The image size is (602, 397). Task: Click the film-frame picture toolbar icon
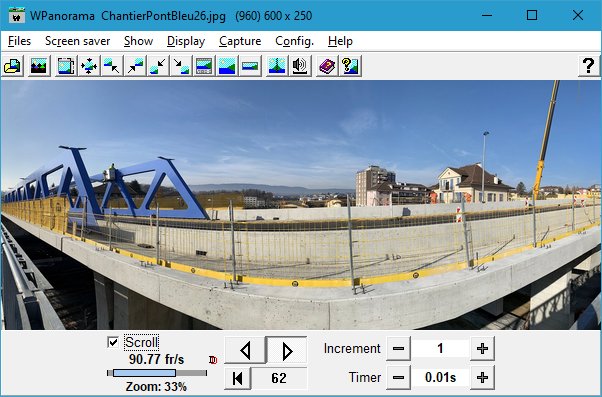[x=66, y=66]
